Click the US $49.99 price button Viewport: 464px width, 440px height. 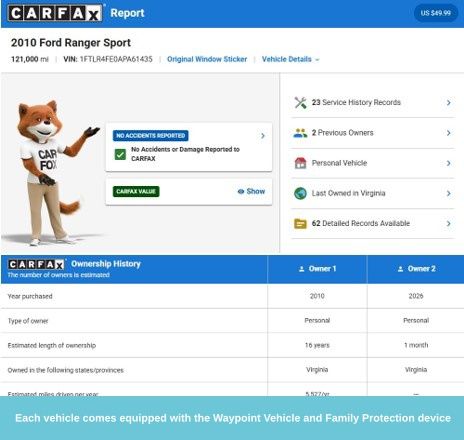pos(435,13)
